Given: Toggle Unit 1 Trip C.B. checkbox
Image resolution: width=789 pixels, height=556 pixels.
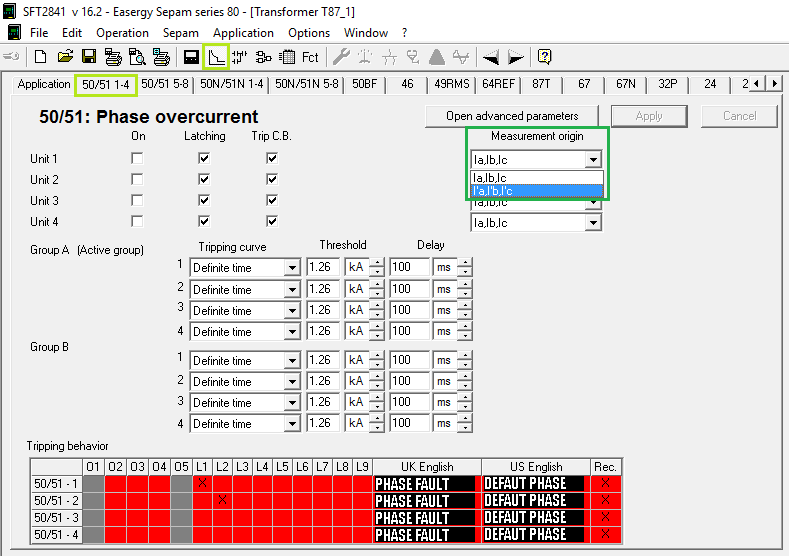Looking at the screenshot, I should pos(272,158).
